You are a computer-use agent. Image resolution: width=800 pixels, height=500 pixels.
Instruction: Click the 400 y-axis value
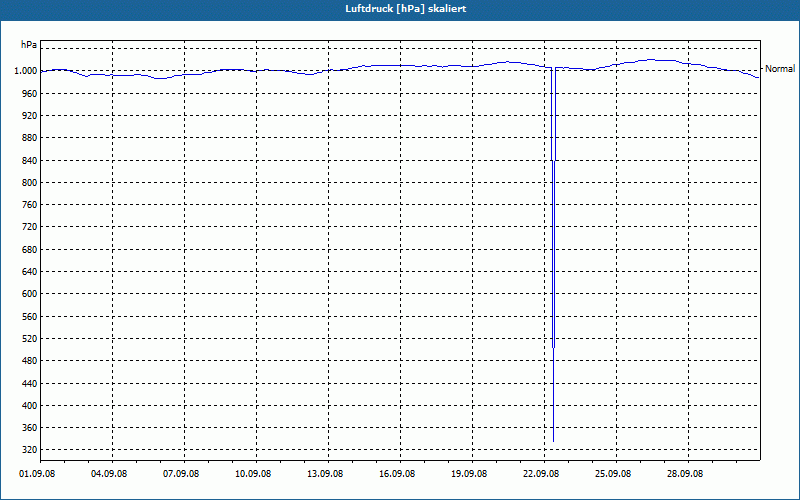[x=30, y=406]
